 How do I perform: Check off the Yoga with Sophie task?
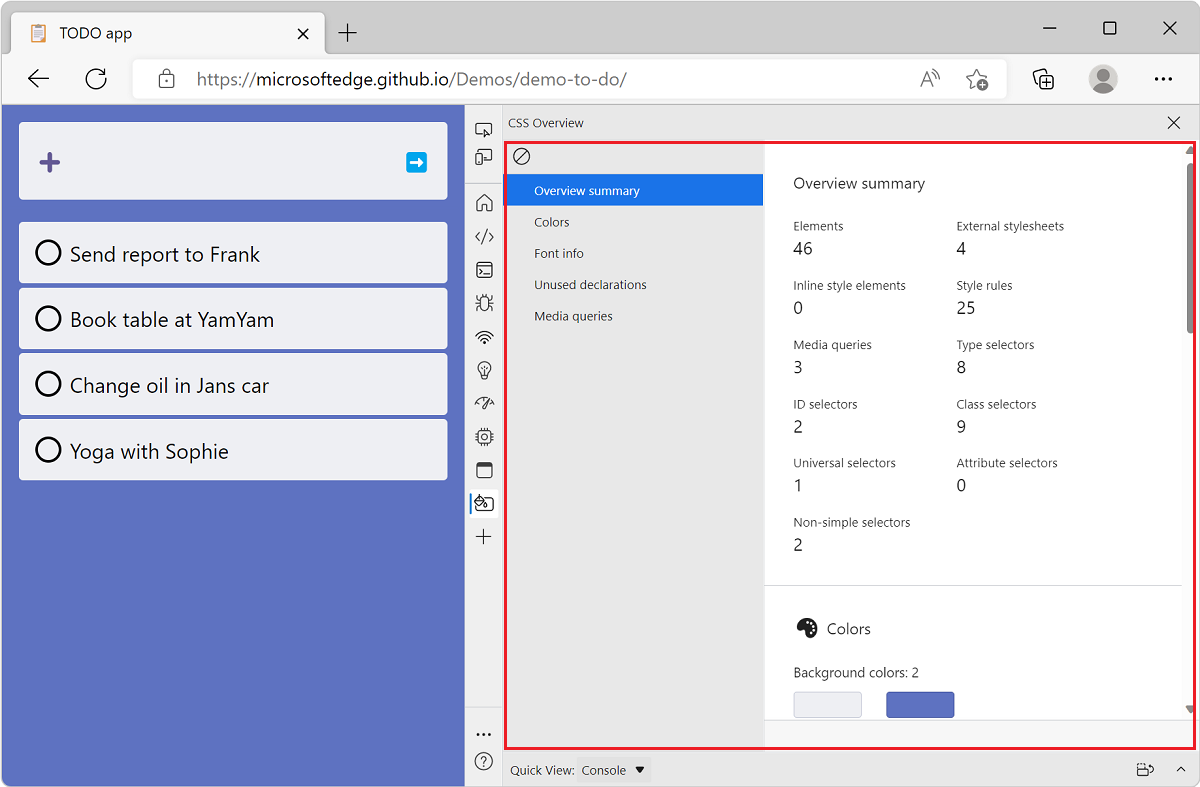pos(47,449)
